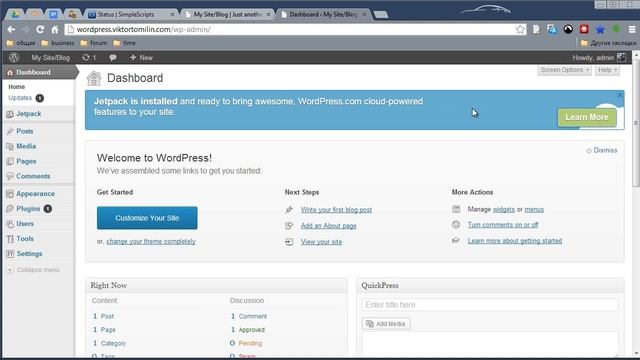Image resolution: width=640 pixels, height=360 pixels.
Task: Click the Customize Your Site button
Action: pyautogui.click(x=147, y=218)
